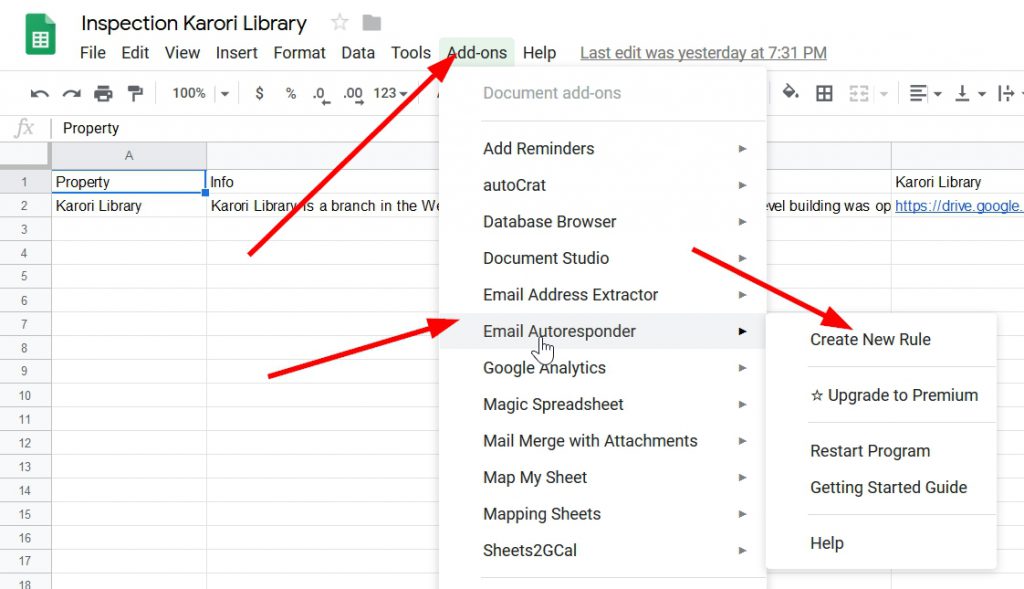Click the Undo icon in toolbar
1024x589 pixels.
coord(40,94)
